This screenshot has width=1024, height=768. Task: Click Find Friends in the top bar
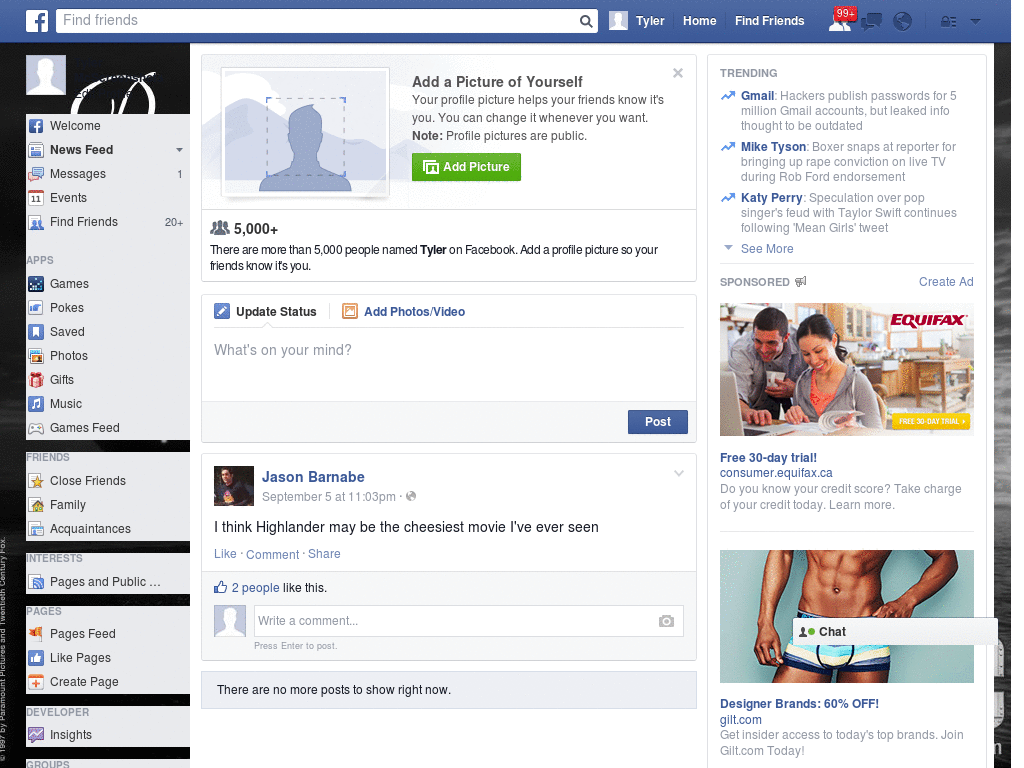click(x=769, y=21)
